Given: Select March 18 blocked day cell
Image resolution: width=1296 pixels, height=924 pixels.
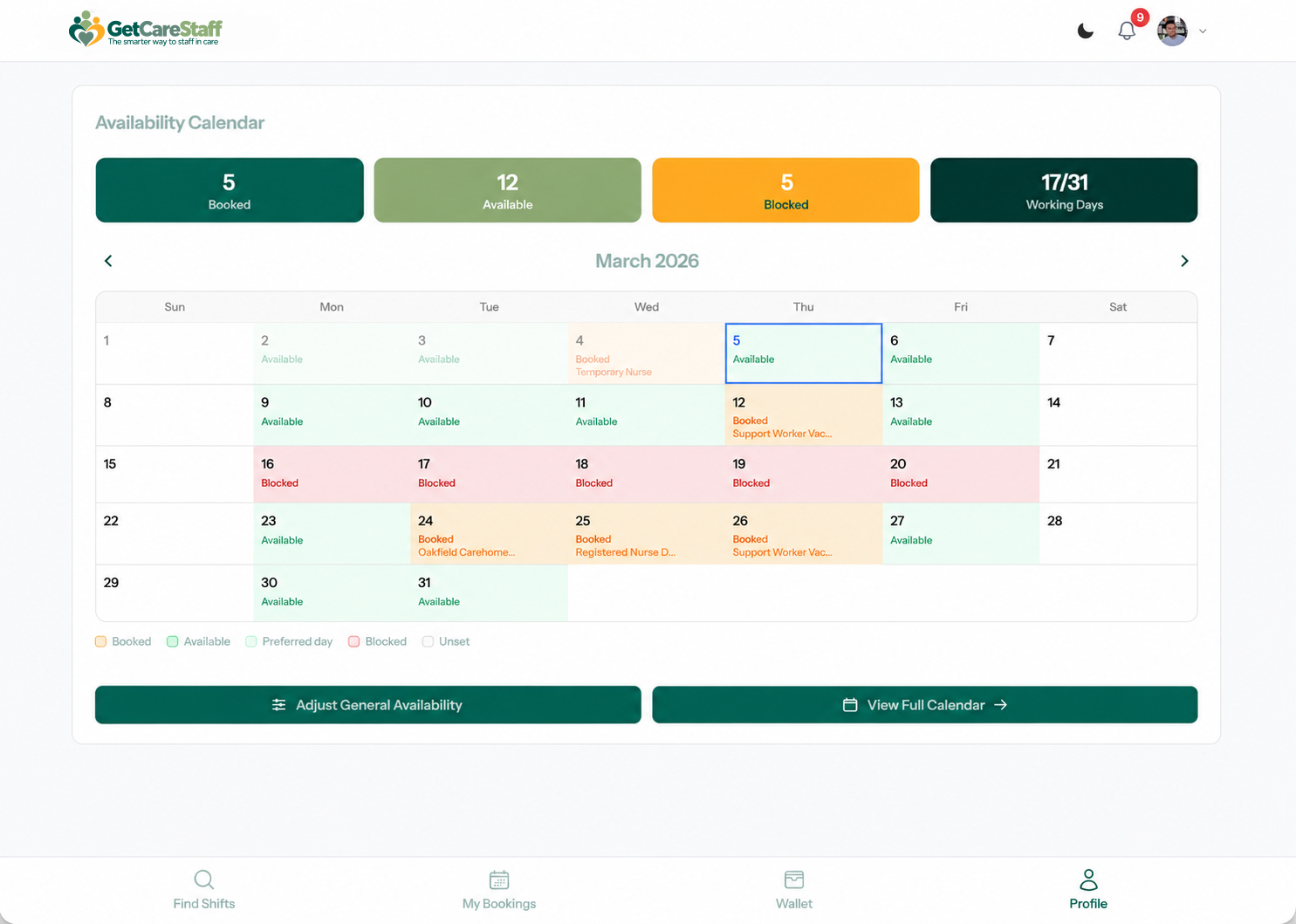Looking at the screenshot, I should point(647,475).
